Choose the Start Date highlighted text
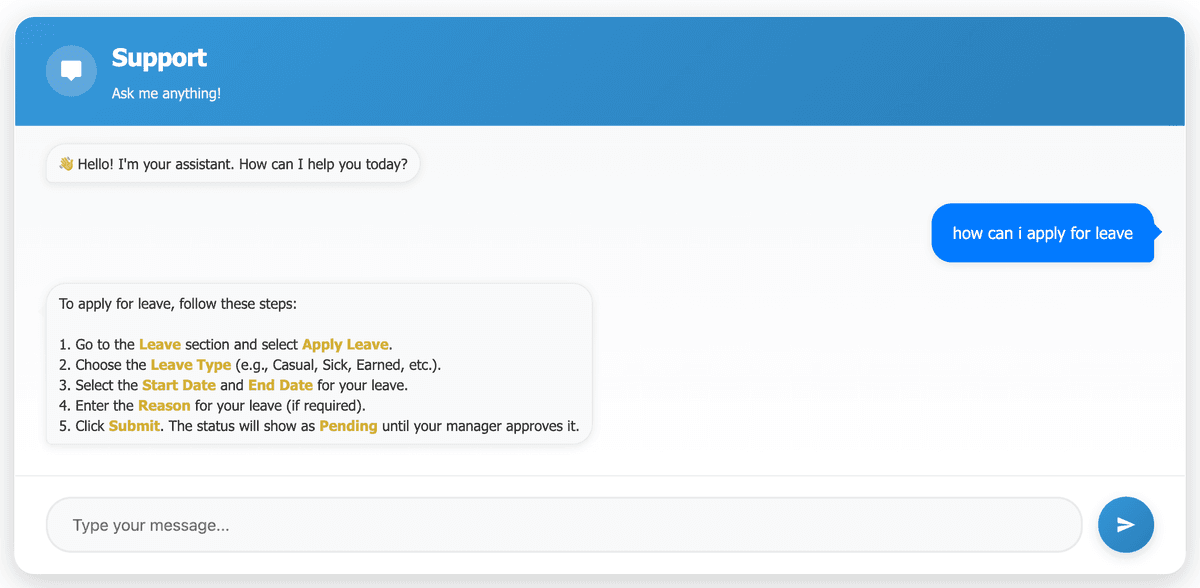 click(x=179, y=385)
